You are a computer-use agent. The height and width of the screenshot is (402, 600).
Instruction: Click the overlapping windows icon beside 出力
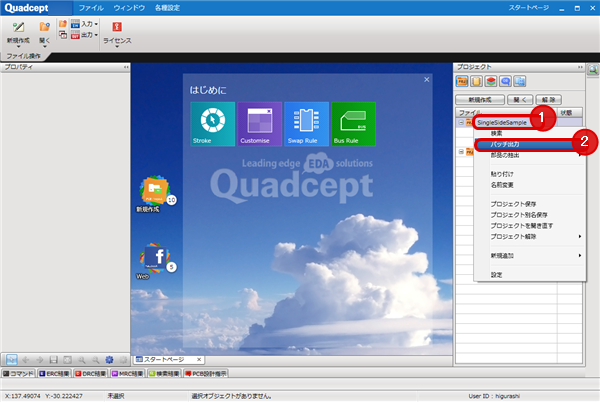(x=63, y=35)
